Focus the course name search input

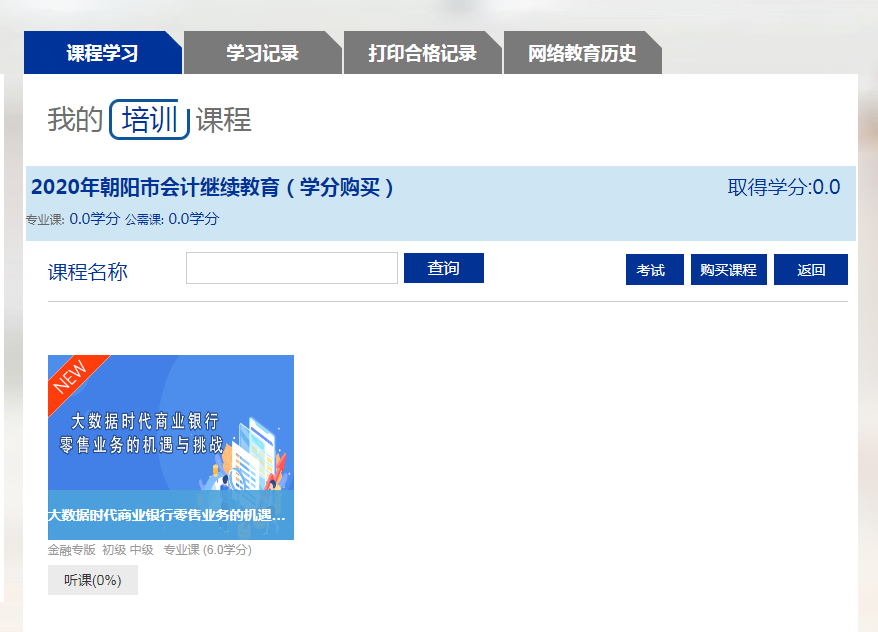click(292, 268)
